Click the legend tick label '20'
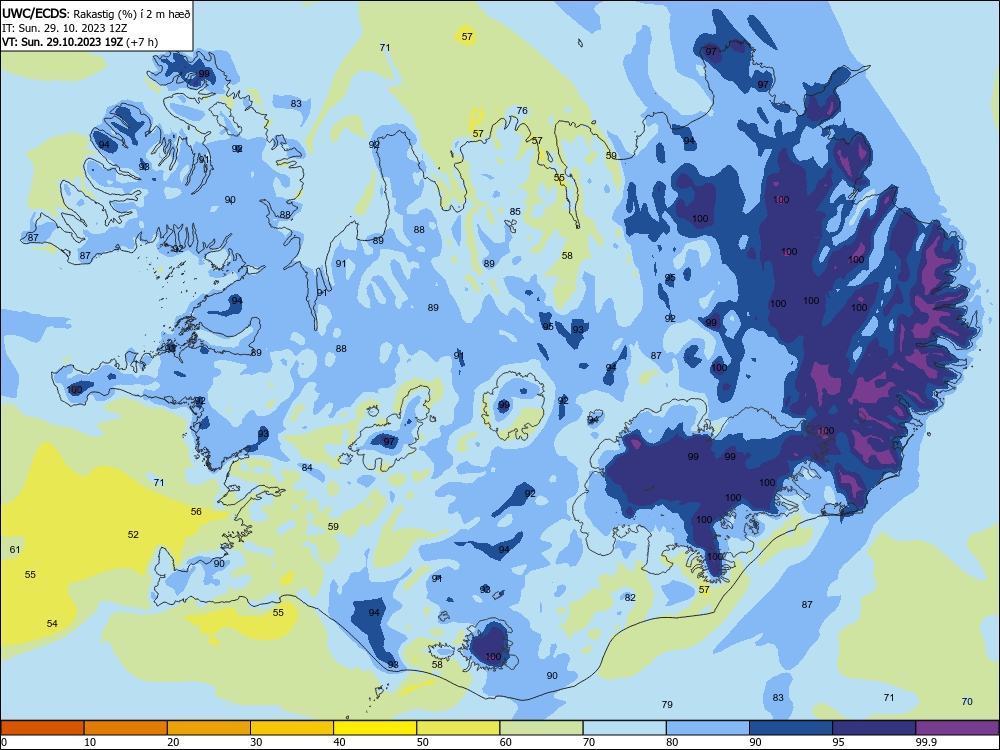 pyautogui.click(x=173, y=742)
